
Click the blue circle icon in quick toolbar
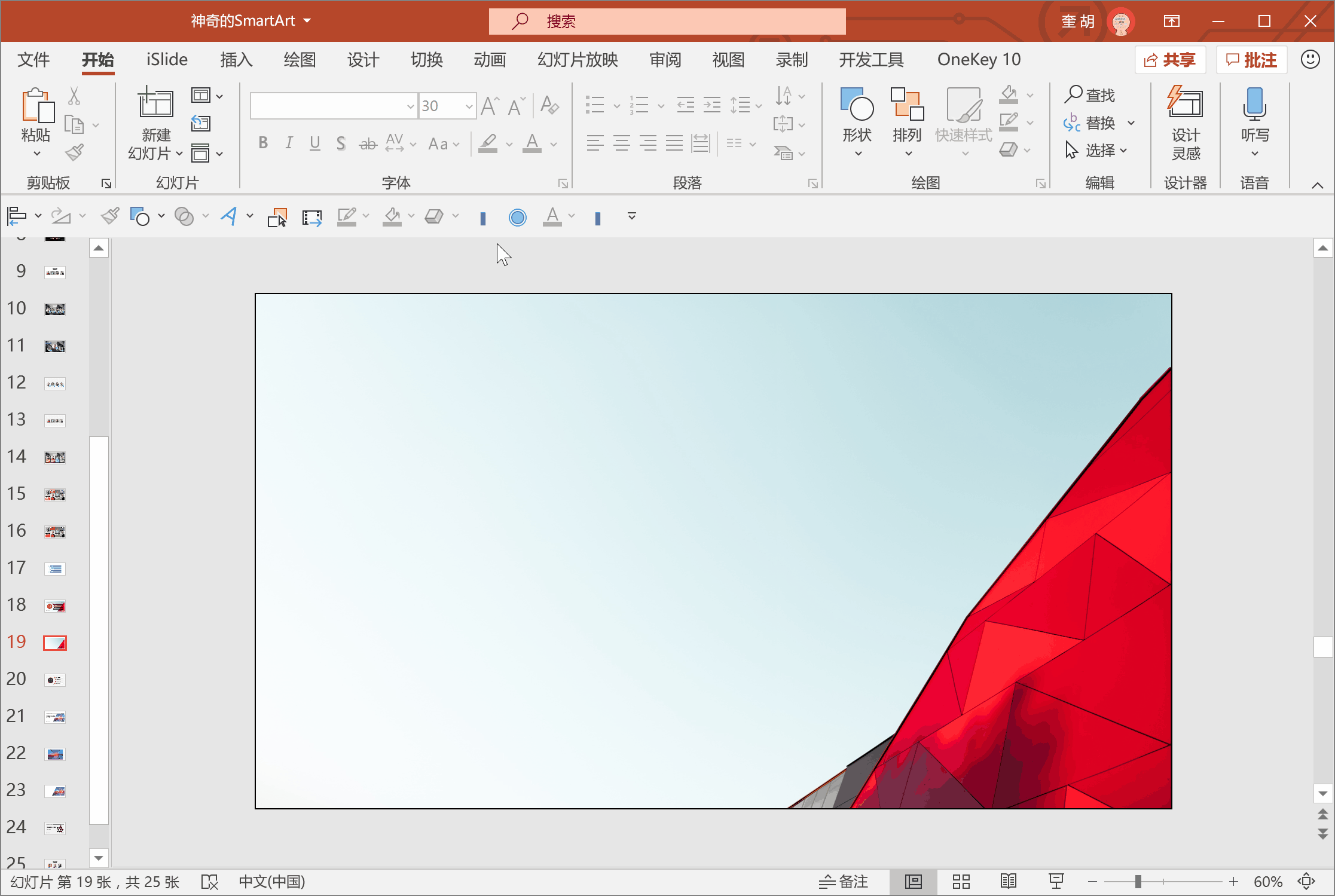point(518,217)
